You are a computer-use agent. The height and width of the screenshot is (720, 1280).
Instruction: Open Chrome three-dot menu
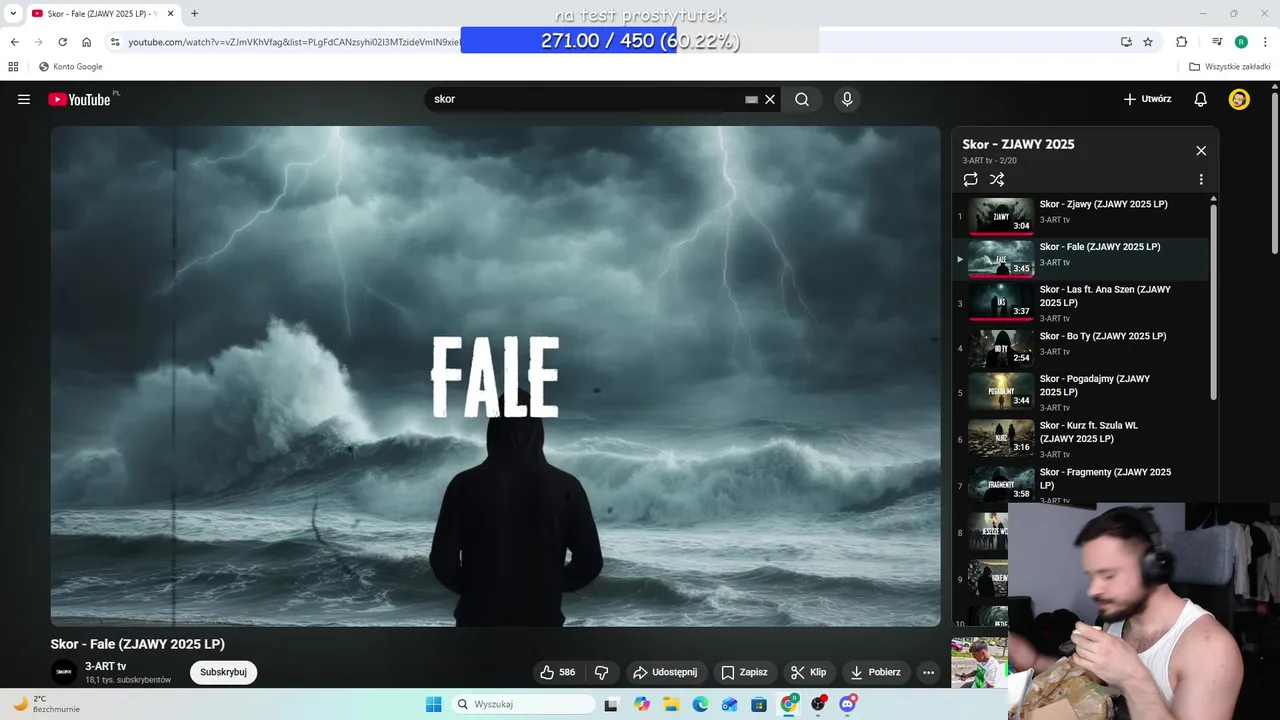1265,42
